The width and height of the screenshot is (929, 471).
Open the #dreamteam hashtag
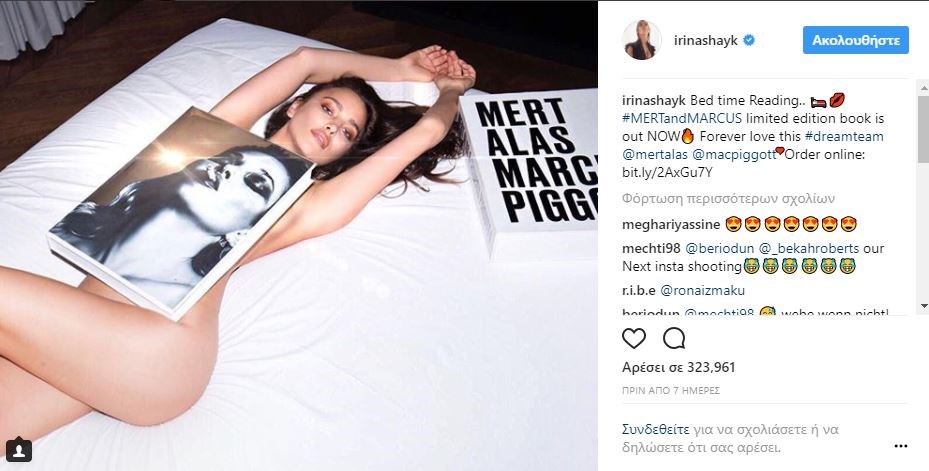click(x=850, y=135)
